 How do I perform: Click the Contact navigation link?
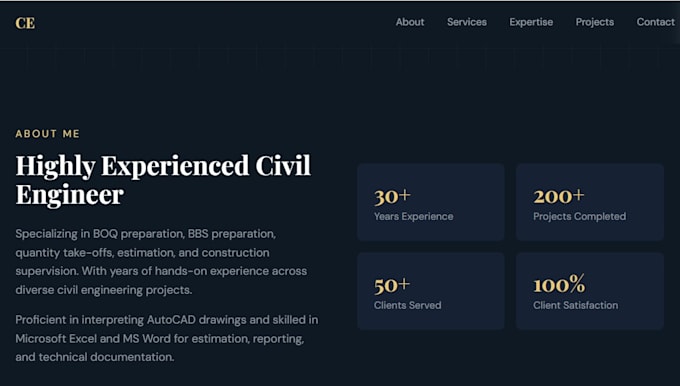(x=655, y=22)
